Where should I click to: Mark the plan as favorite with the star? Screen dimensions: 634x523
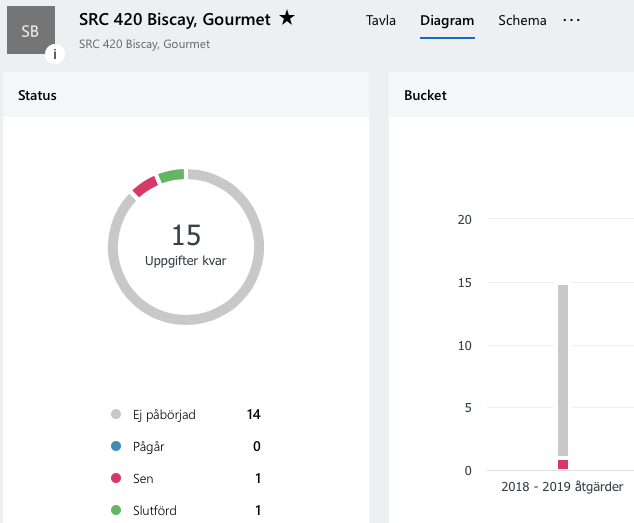click(x=287, y=18)
